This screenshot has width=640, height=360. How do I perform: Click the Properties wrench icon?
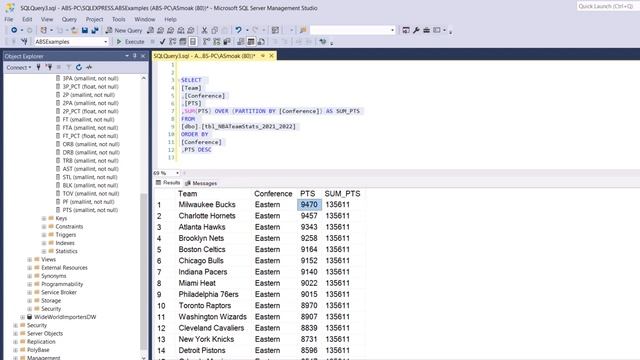(x=416, y=30)
